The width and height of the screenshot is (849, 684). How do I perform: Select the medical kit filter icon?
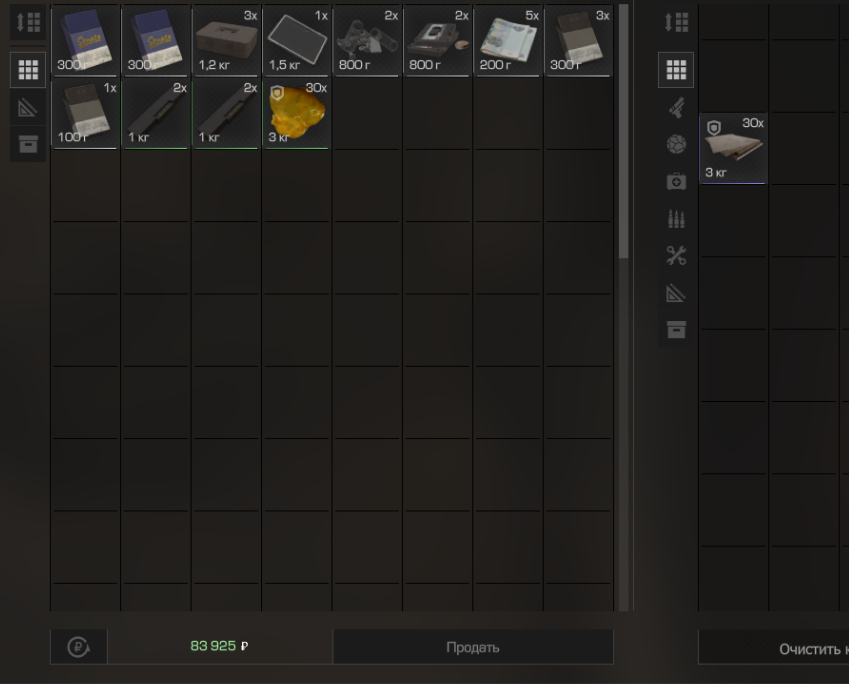676,182
